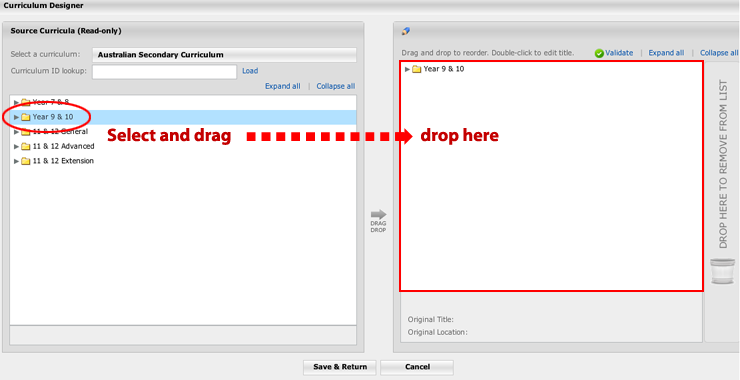The height and width of the screenshot is (380, 740).
Task: Click Collapse all in the right panel
Action: [719, 53]
